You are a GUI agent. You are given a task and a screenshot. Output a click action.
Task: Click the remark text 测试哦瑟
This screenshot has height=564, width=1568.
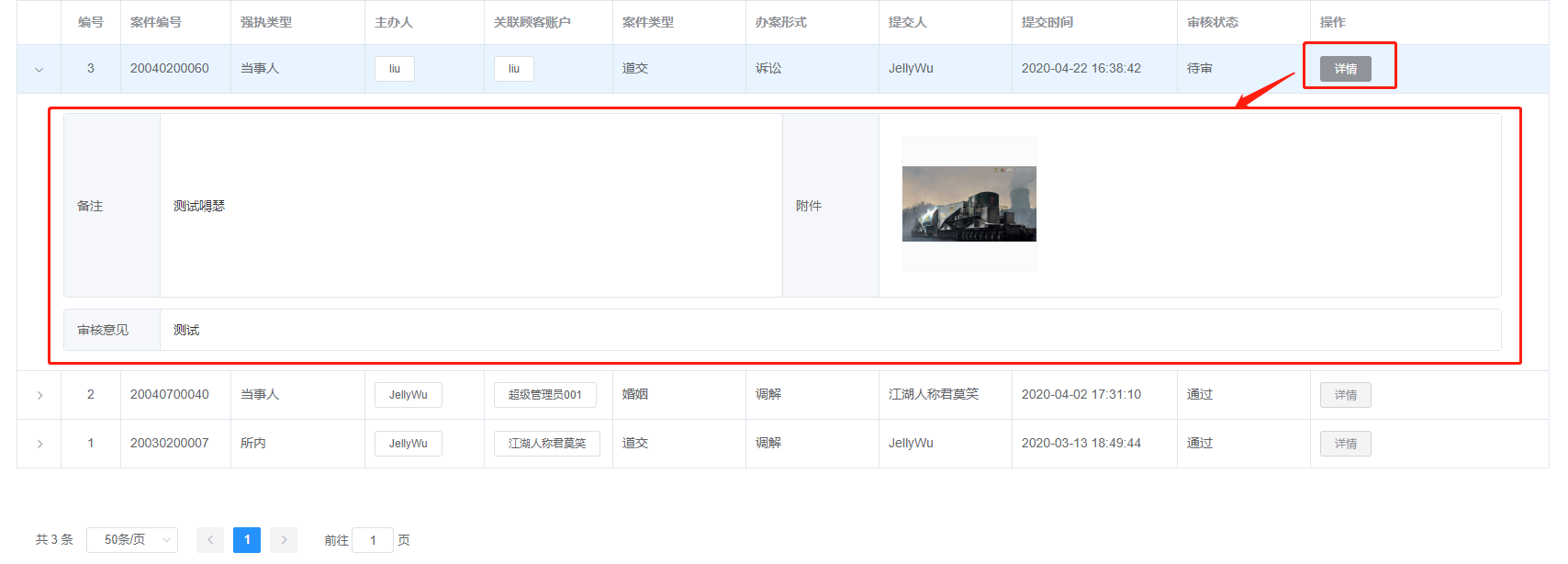[199, 206]
